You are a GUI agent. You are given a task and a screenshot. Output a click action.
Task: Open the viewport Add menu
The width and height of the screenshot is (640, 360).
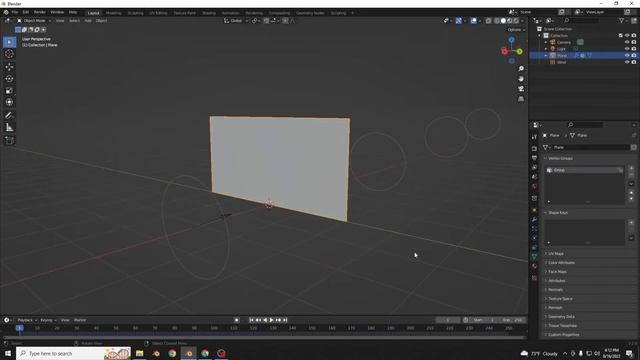coord(88,20)
